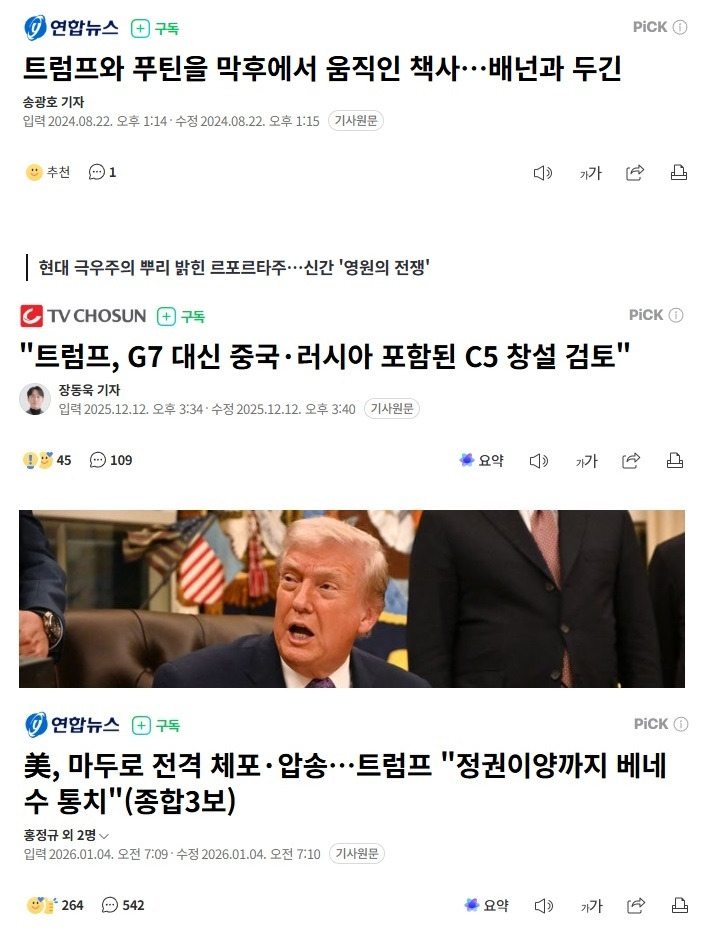The image size is (706, 942).
Task: Print the Maduro arrest article
Action: (x=679, y=905)
